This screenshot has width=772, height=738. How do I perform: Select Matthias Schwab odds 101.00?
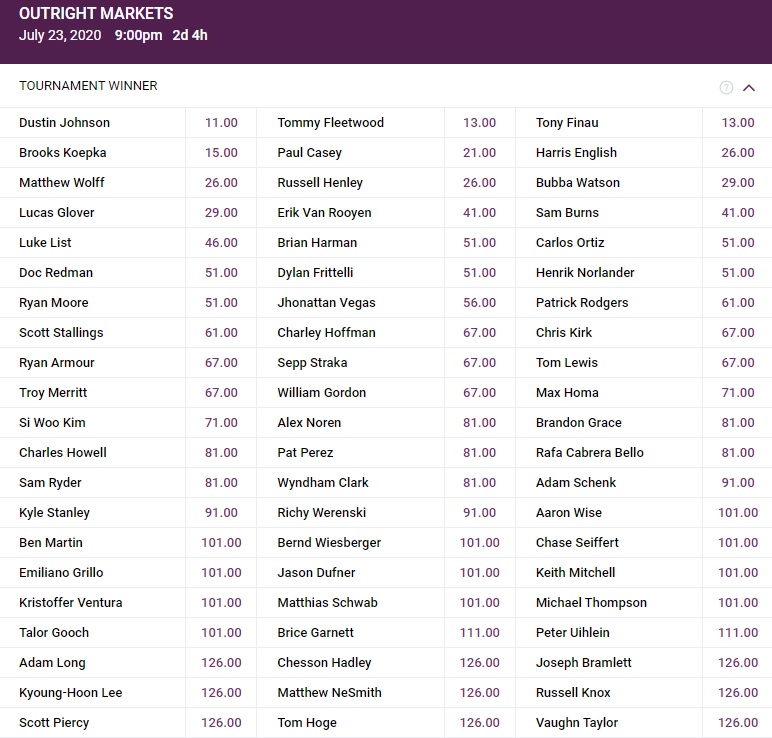click(480, 603)
